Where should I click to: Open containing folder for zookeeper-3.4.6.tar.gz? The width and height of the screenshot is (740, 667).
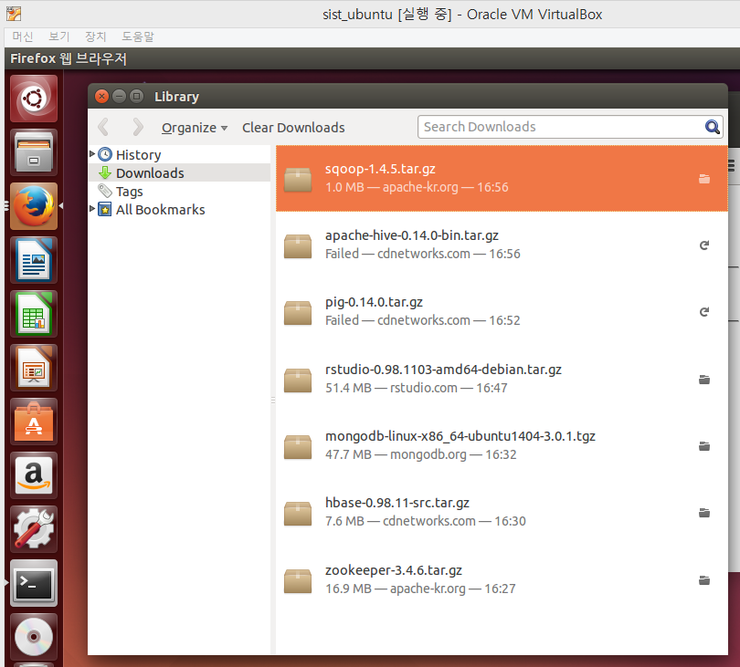tap(704, 580)
